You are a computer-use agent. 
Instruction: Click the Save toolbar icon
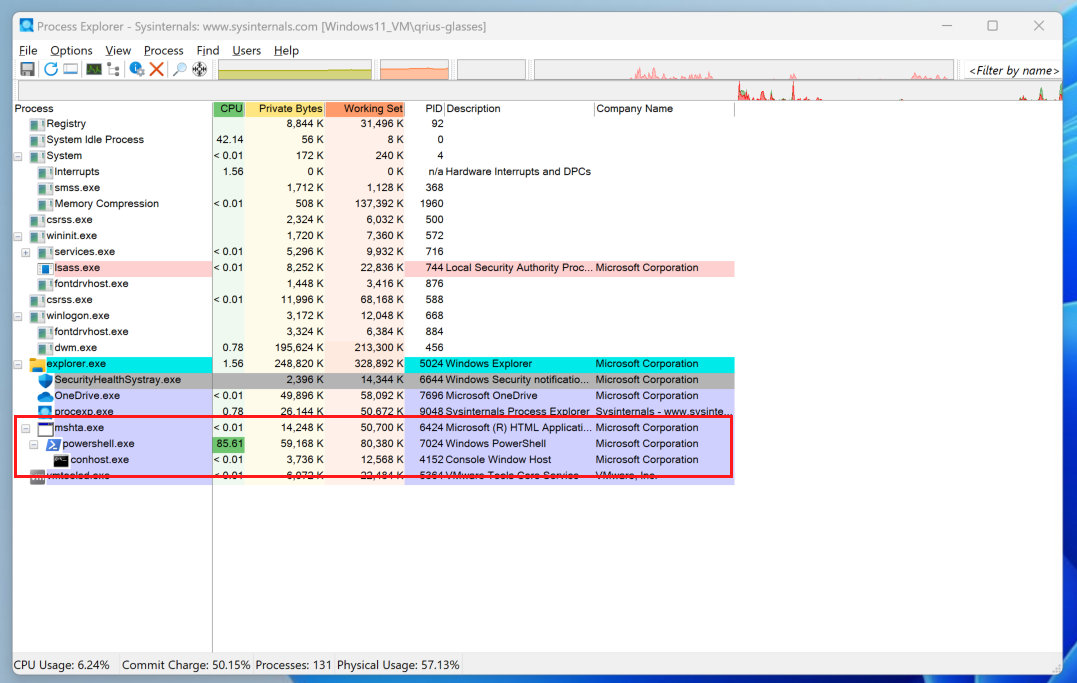point(27,69)
